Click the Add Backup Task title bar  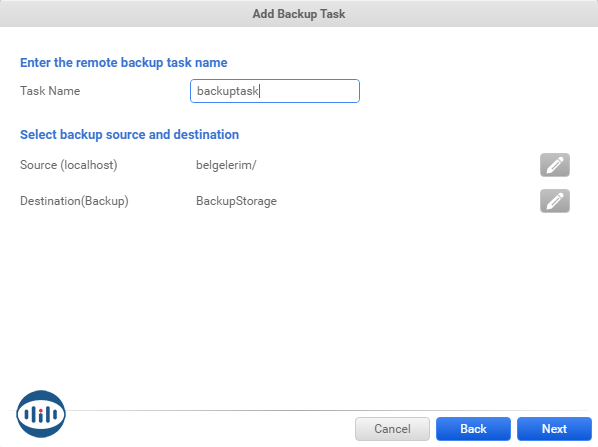(299, 14)
